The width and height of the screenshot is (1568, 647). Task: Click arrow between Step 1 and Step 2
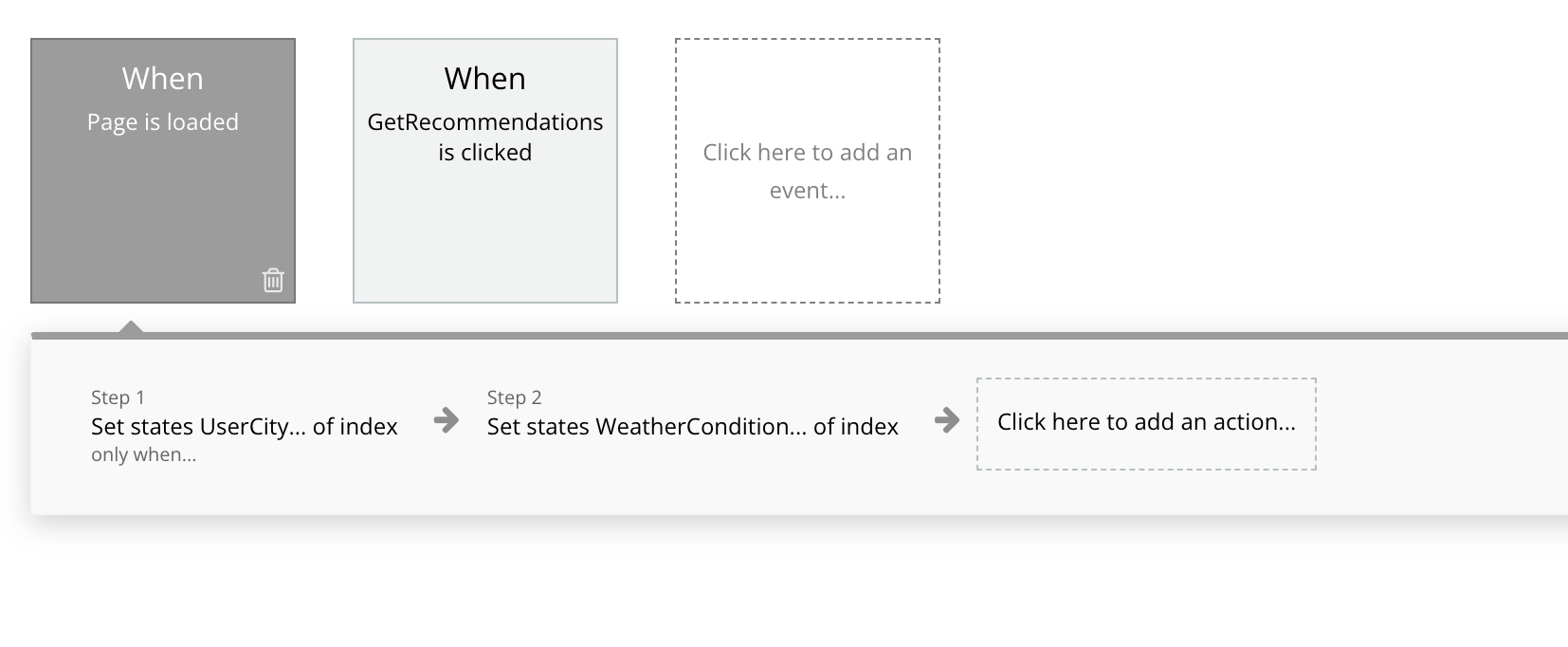(446, 419)
